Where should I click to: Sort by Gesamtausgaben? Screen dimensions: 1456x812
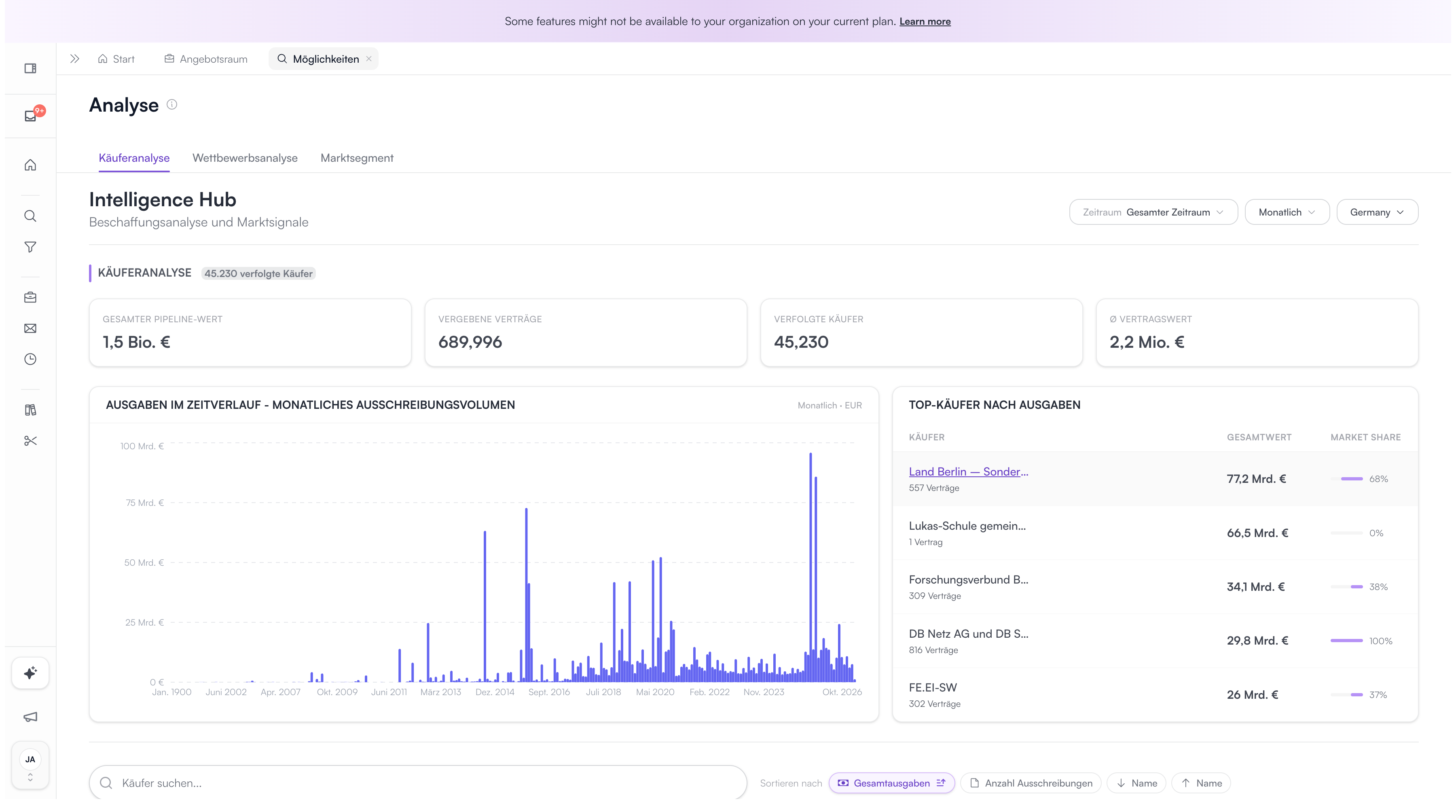point(891,782)
